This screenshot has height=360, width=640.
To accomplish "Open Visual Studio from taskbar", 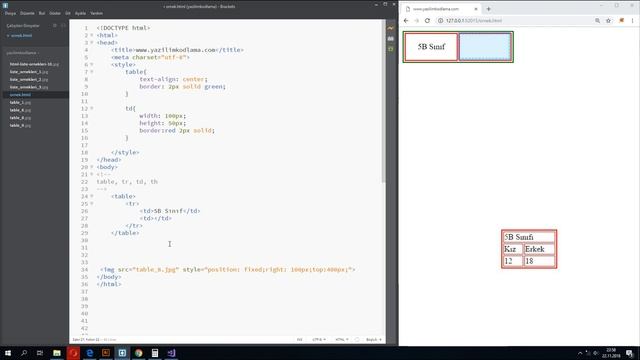I will click(x=171, y=353).
